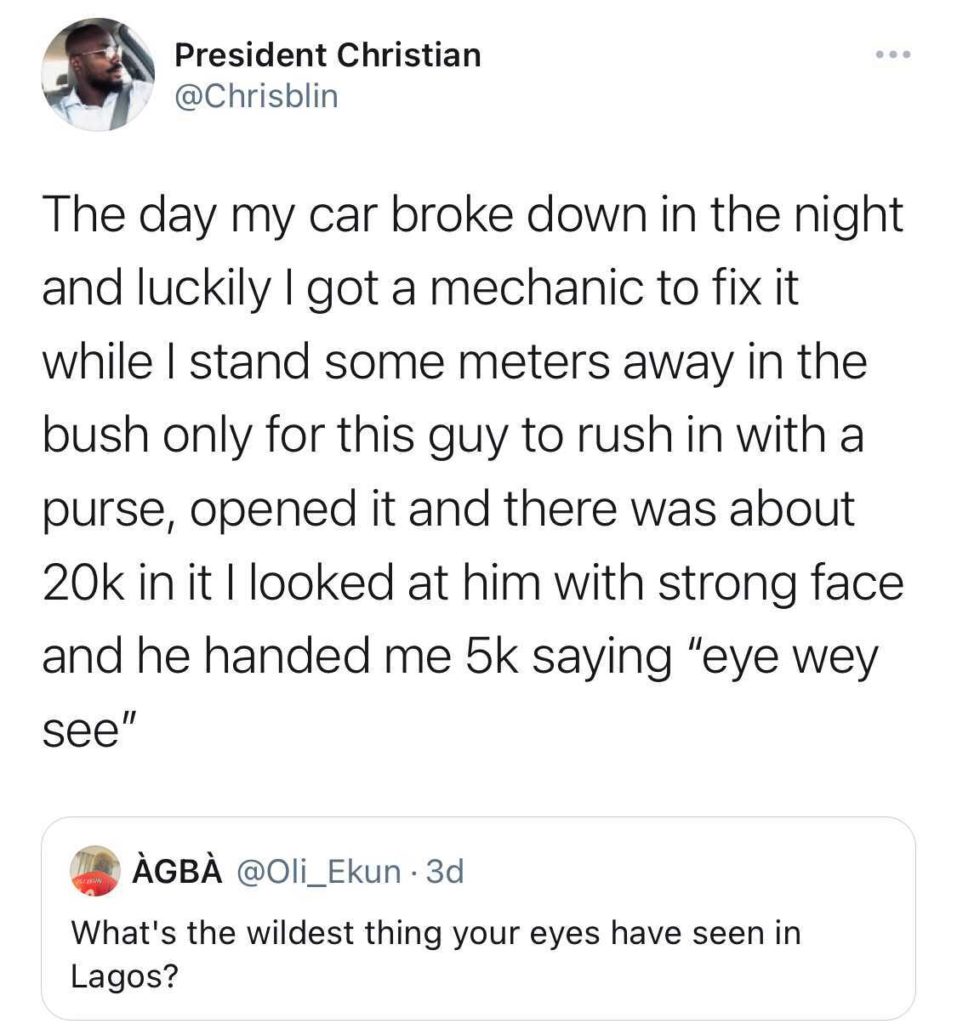
Task: Click the word "purse," in the tweet
Action: (106, 512)
